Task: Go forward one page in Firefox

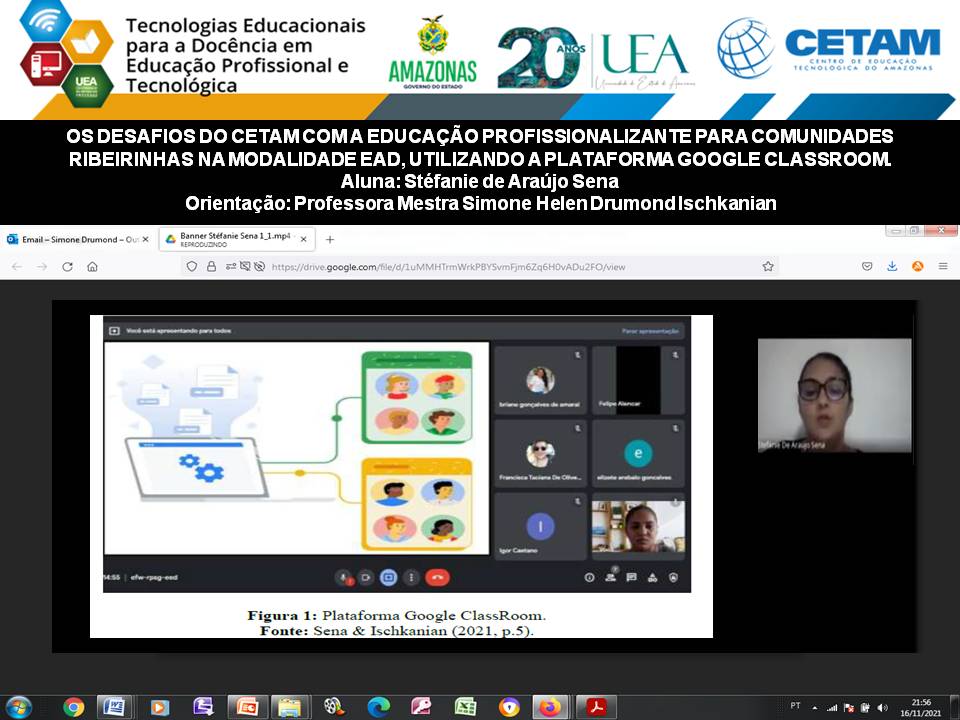Action: 42,266
